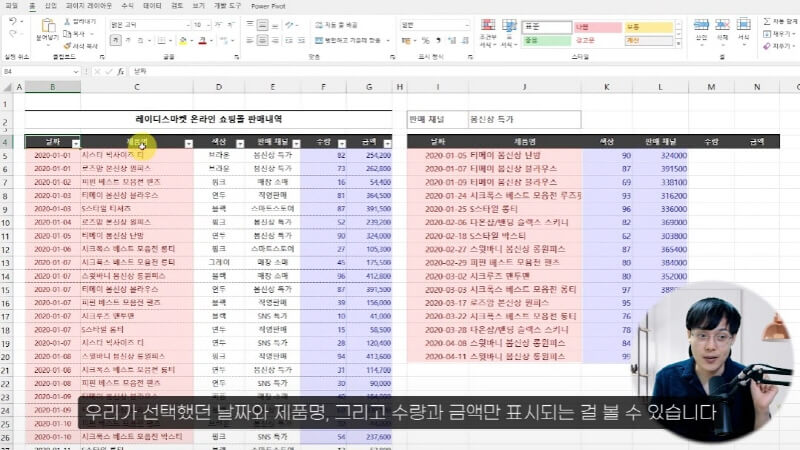Image resolution: width=800 pixels, height=450 pixels.
Task: Click the Clear (지우기) button
Action: [779, 46]
